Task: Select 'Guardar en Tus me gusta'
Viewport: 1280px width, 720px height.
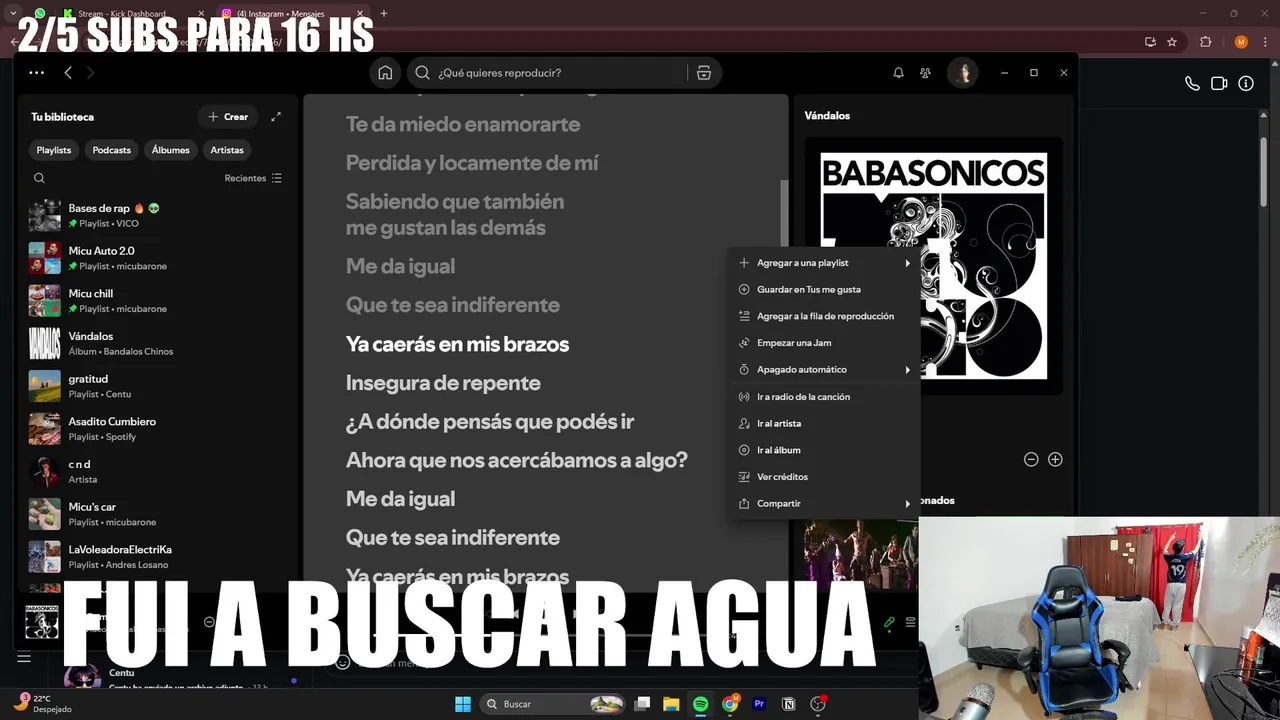Action: point(825,289)
